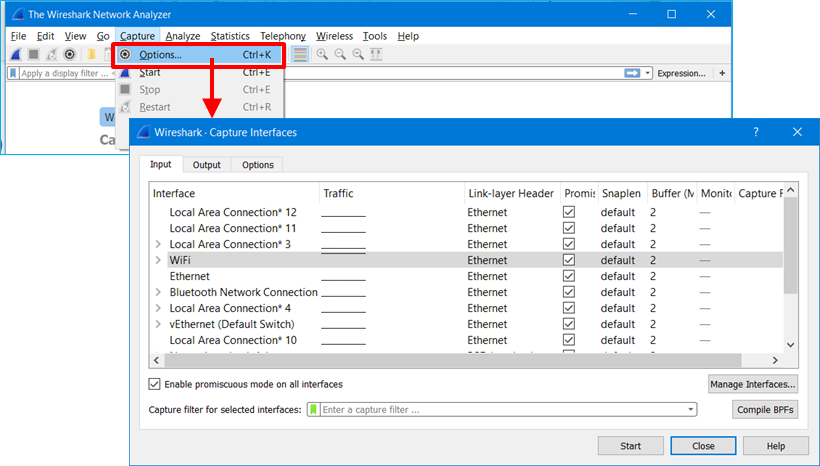Close the Capture Interfaces dialog with the X

797,132
